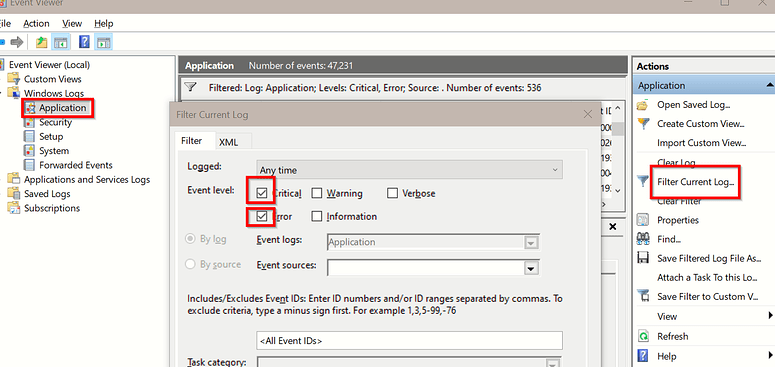The image size is (775, 367).
Task: Click the event list scrollbar down arrow
Action: click(618, 190)
